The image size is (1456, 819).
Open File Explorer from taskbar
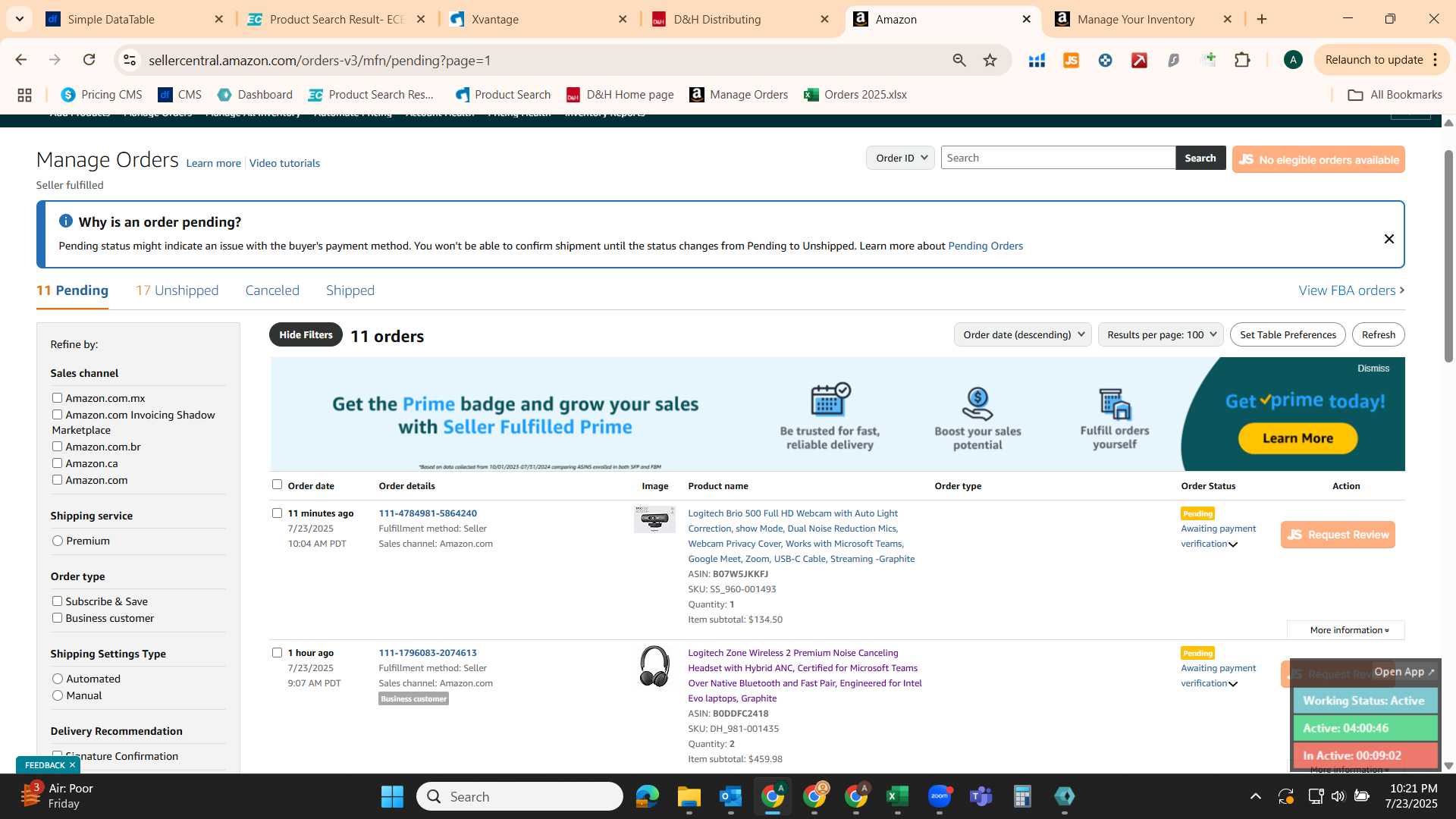(x=689, y=796)
